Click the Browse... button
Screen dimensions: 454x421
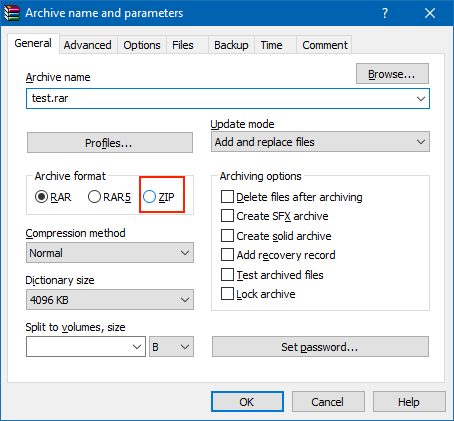coord(392,74)
